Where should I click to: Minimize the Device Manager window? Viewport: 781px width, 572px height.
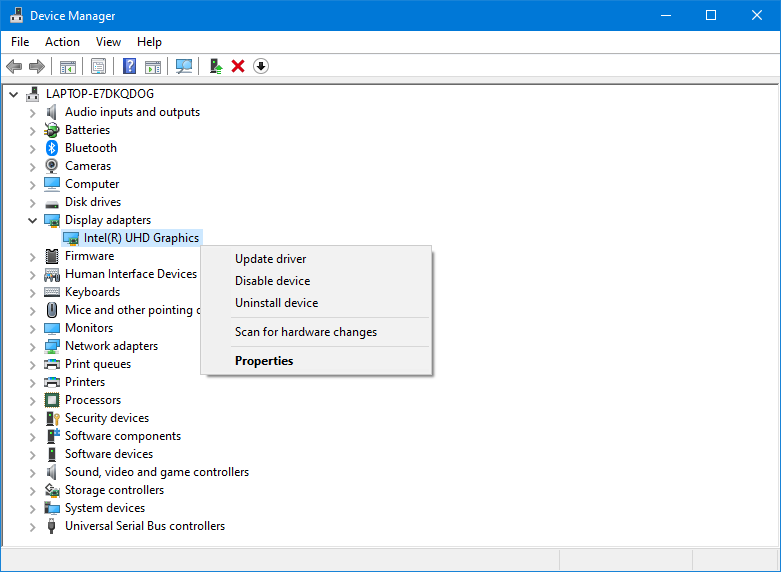point(665,15)
